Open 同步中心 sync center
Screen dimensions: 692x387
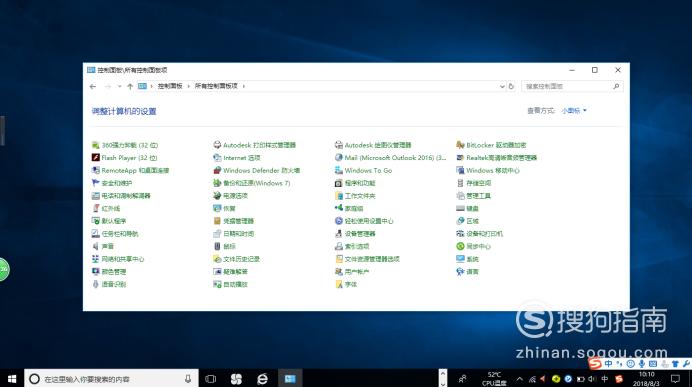(x=474, y=246)
